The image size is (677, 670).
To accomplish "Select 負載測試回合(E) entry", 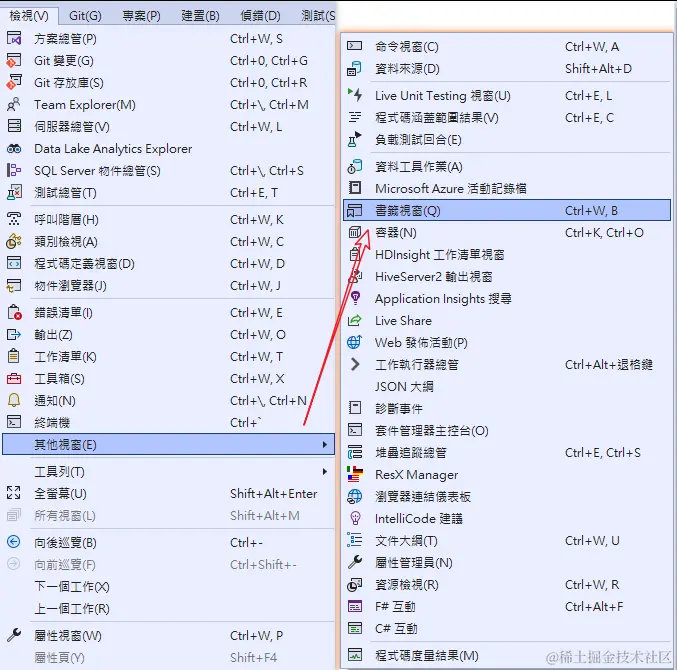I will [507, 139].
